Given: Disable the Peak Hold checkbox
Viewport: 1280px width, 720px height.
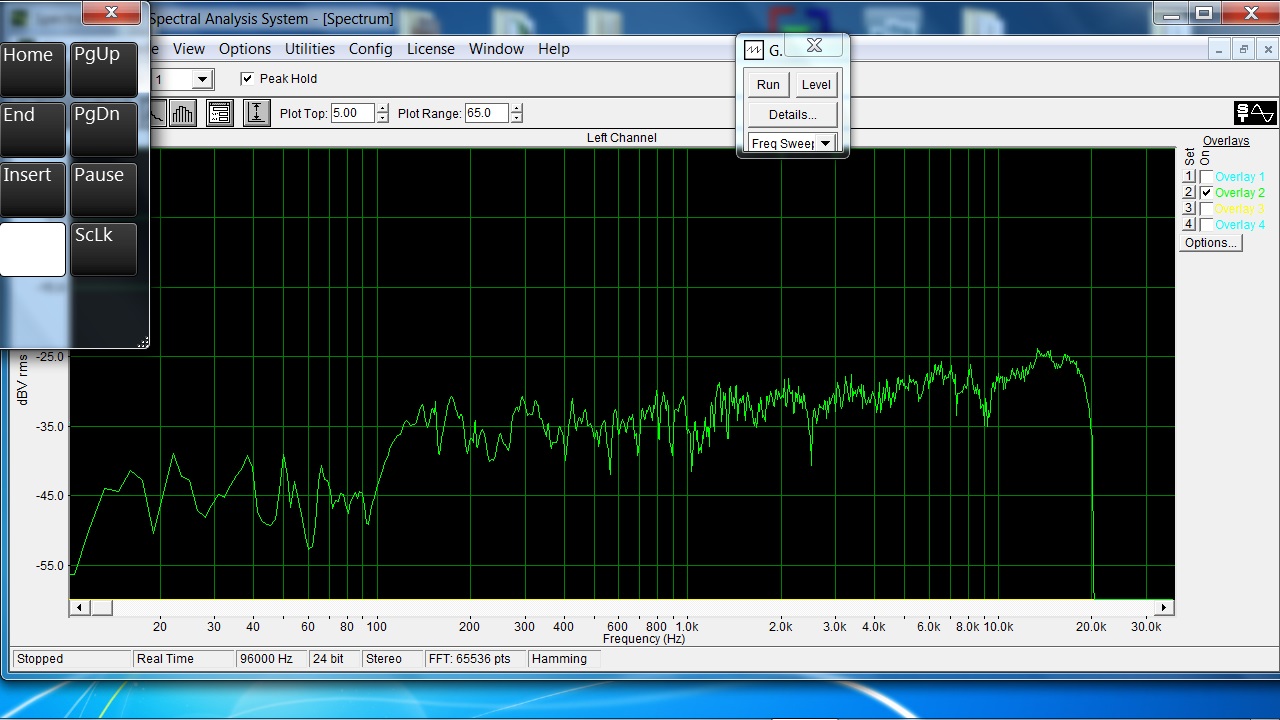Looking at the screenshot, I should pos(247,79).
